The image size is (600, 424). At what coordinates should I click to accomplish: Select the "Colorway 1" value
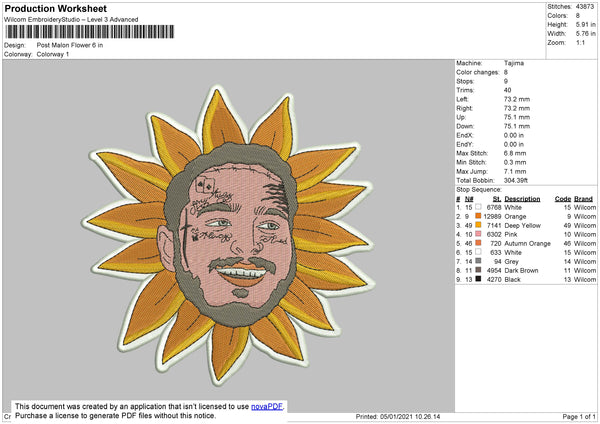[53, 54]
